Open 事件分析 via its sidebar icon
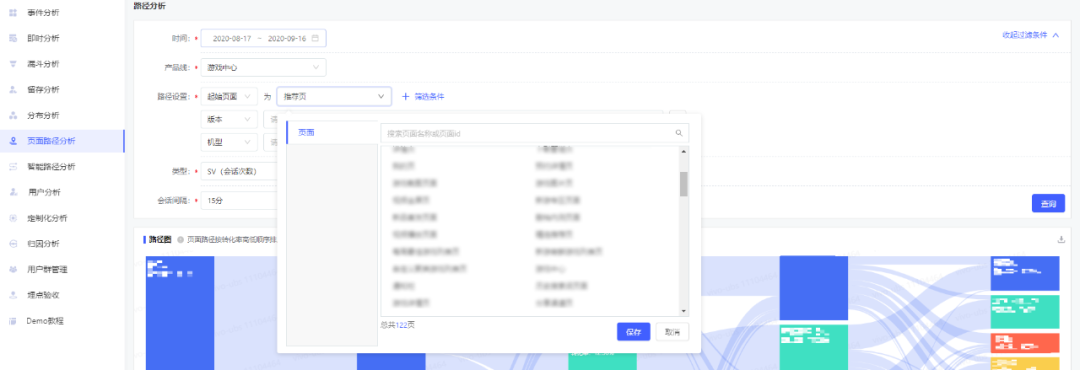This screenshot has height=370, width=1080. pos(12,13)
